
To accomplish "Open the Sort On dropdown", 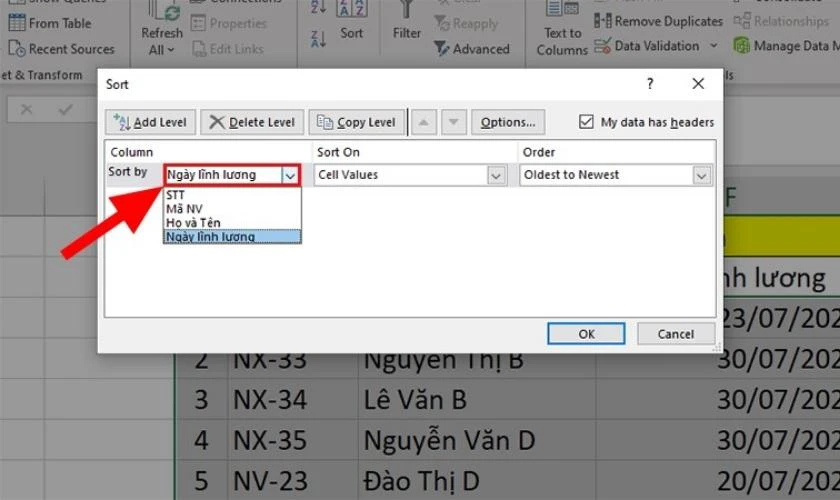I will point(496,175).
